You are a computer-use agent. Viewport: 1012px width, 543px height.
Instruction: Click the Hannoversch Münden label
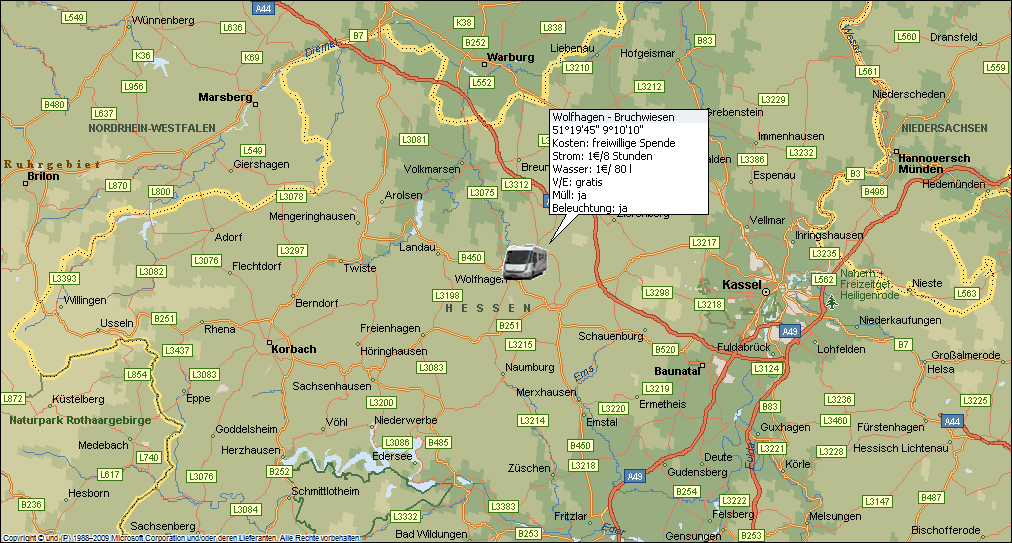933,164
